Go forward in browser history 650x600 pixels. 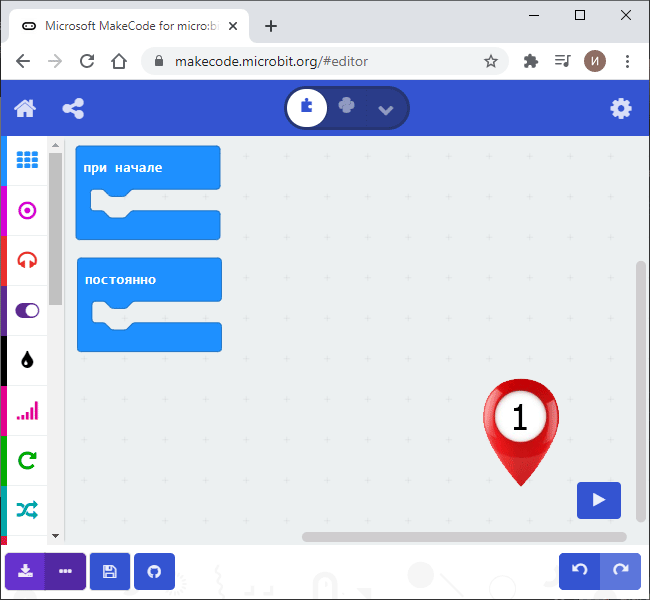pyautogui.click(x=55, y=61)
